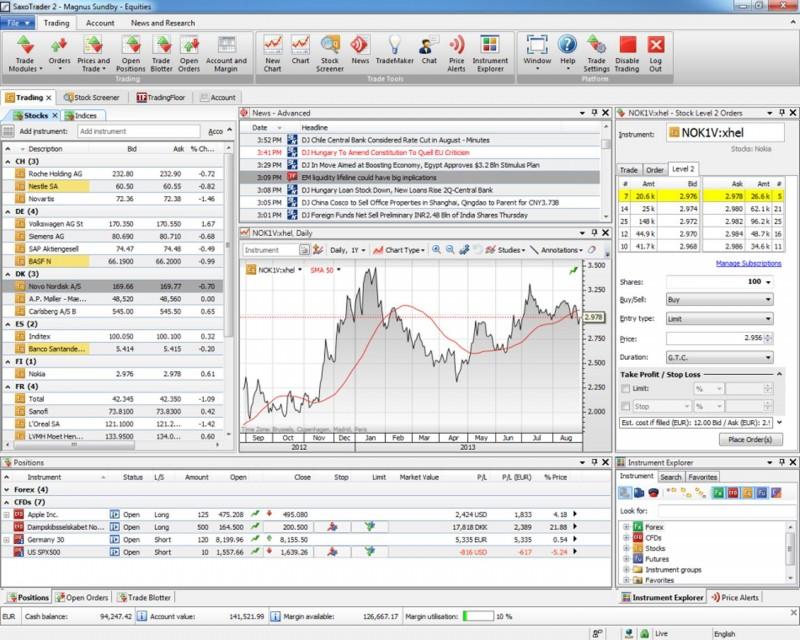Enable the Limit take profit checkbox
The height and width of the screenshot is (640, 800).
626,388
